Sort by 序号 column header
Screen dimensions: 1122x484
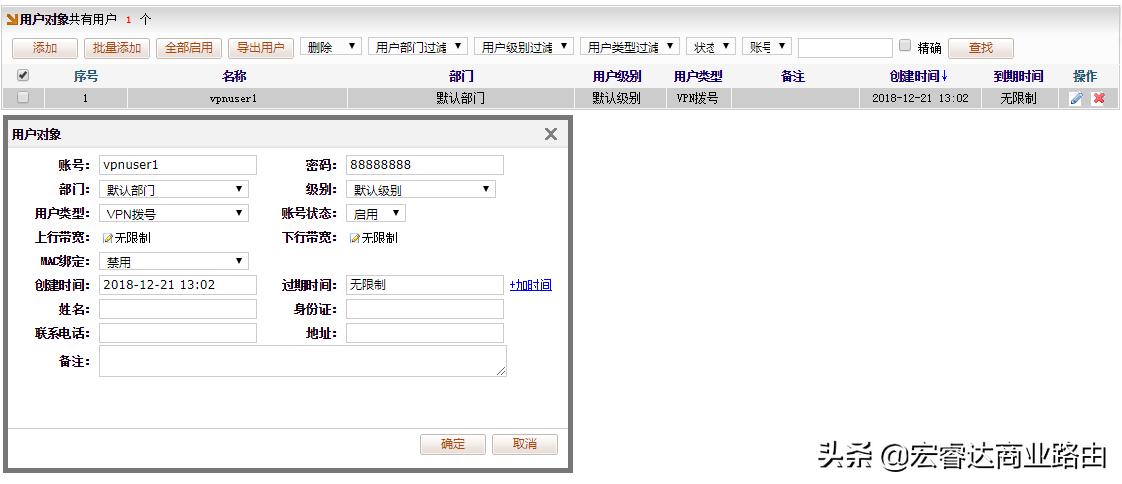(86, 76)
